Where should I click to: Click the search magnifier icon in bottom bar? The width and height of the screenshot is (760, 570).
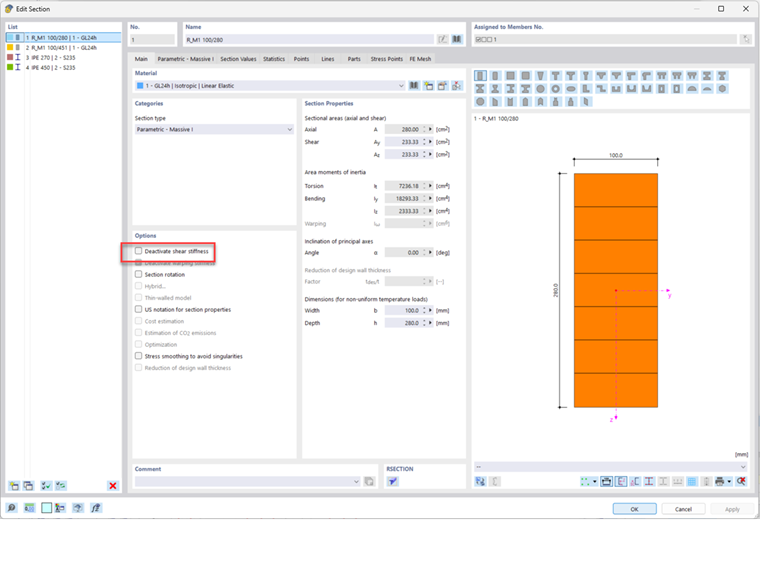tap(11, 508)
